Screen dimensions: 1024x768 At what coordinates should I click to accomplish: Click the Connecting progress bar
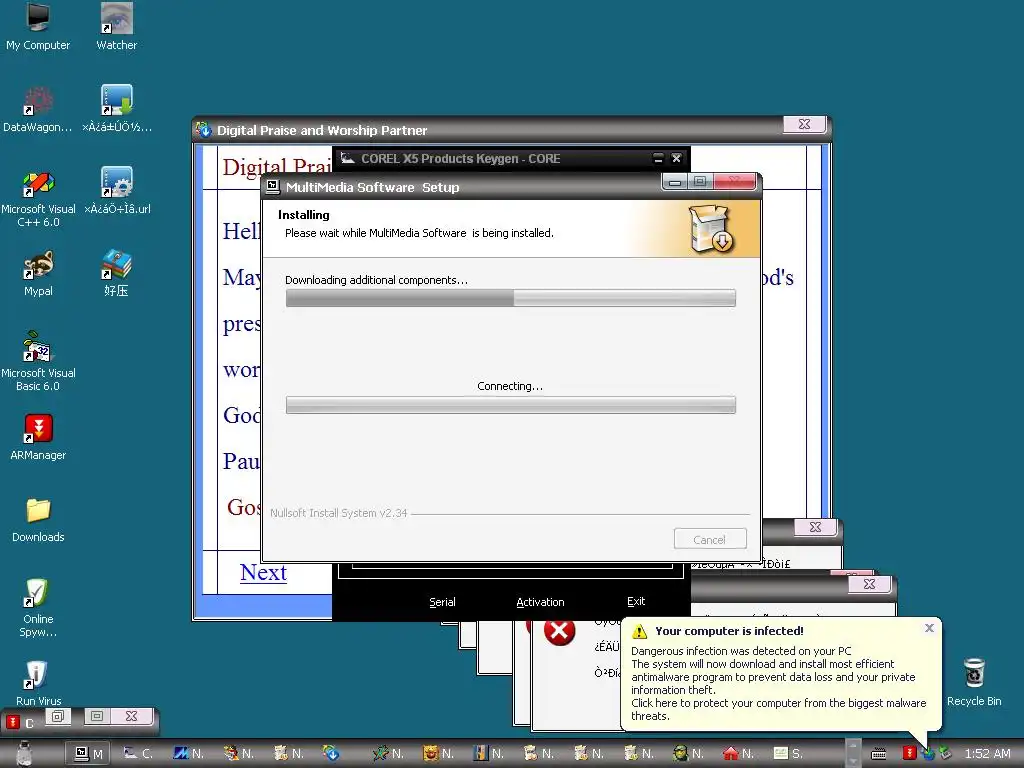[x=511, y=405]
